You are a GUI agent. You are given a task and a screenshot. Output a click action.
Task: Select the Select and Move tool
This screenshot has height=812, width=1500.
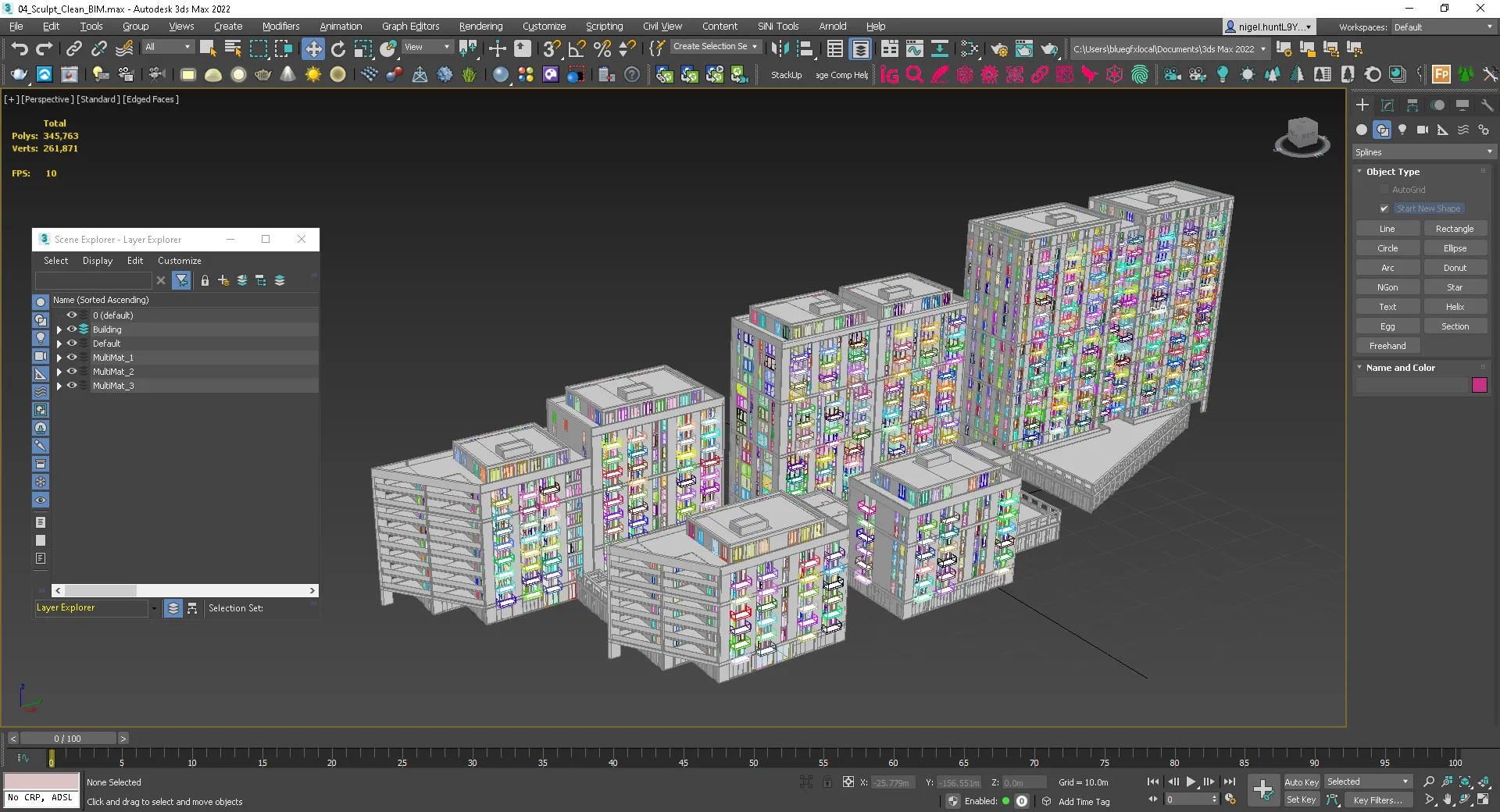click(x=313, y=48)
